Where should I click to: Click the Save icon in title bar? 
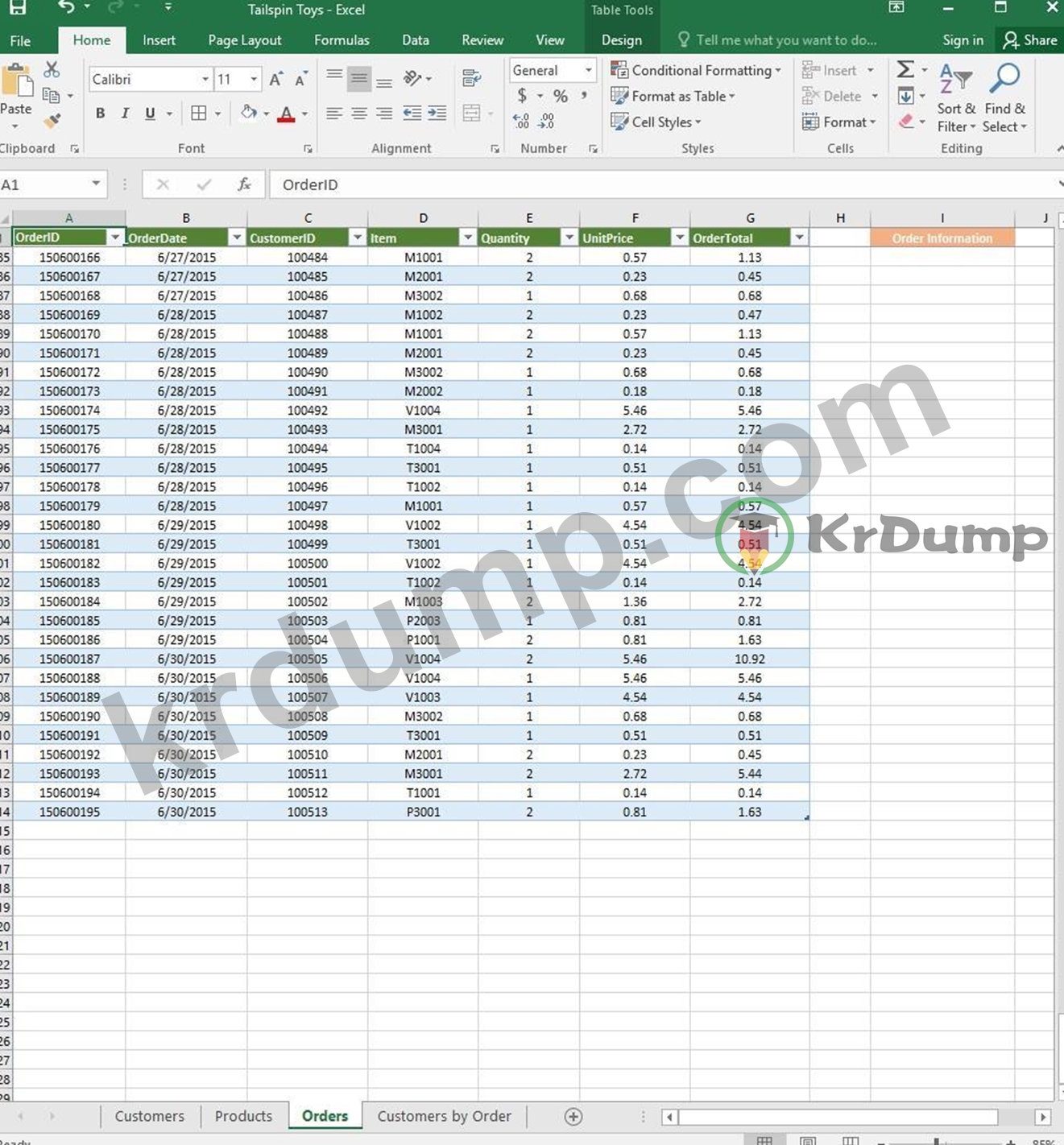(x=17, y=8)
